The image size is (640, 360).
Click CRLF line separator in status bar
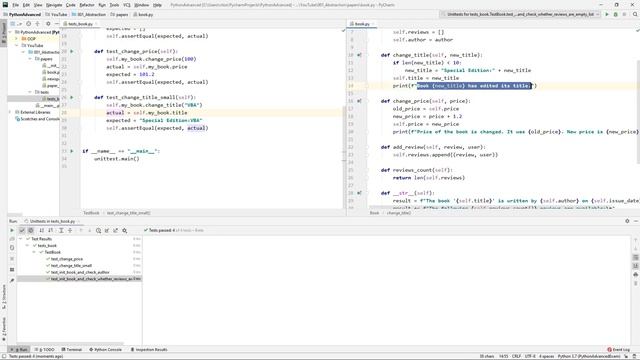click(x=516, y=356)
